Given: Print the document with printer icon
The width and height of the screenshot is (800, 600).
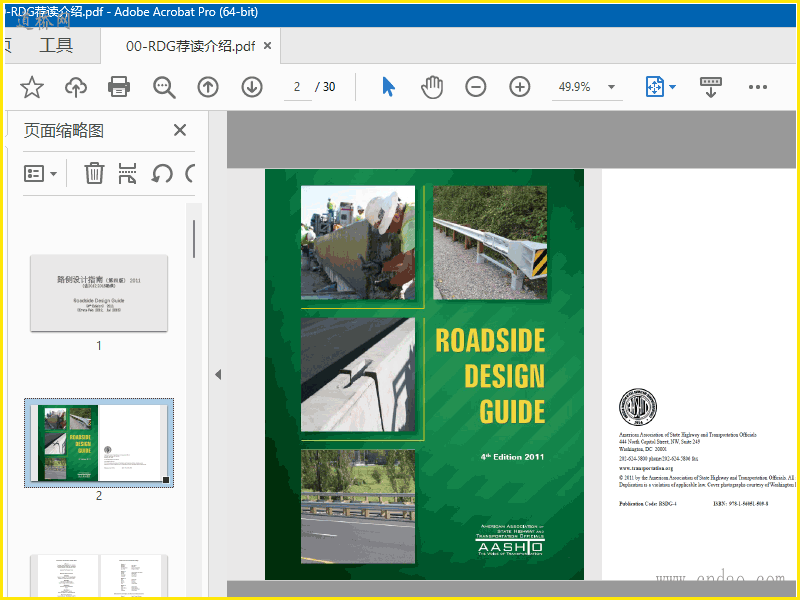Looking at the screenshot, I should [120, 87].
